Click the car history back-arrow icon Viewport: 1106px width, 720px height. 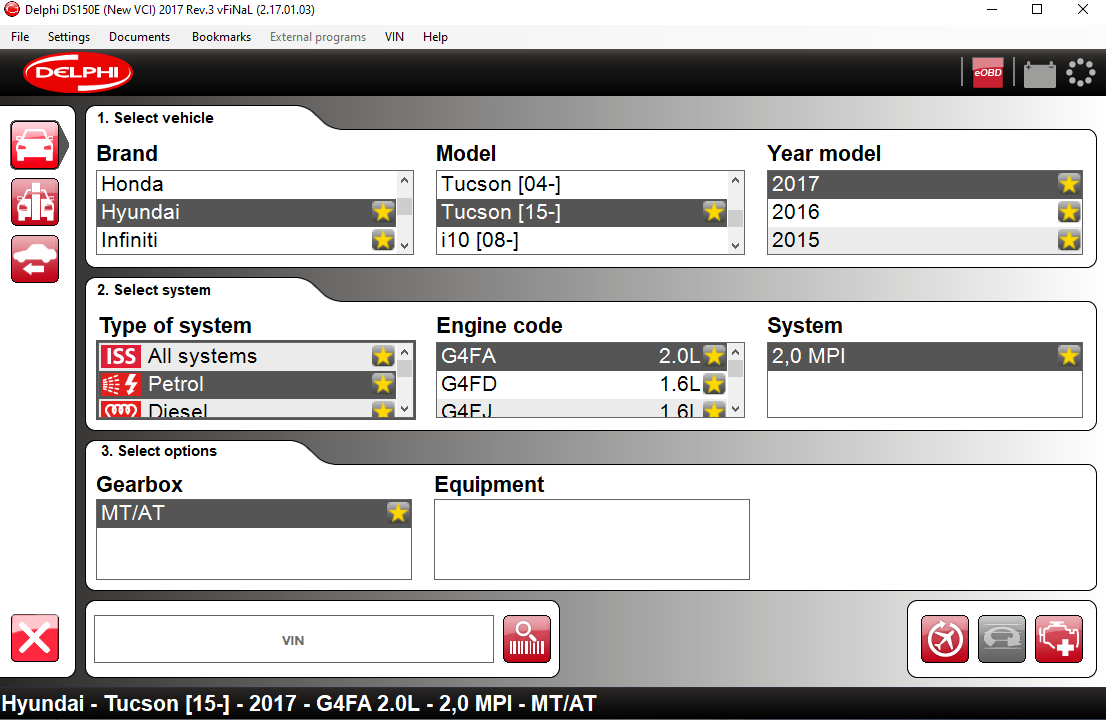click(x=35, y=260)
